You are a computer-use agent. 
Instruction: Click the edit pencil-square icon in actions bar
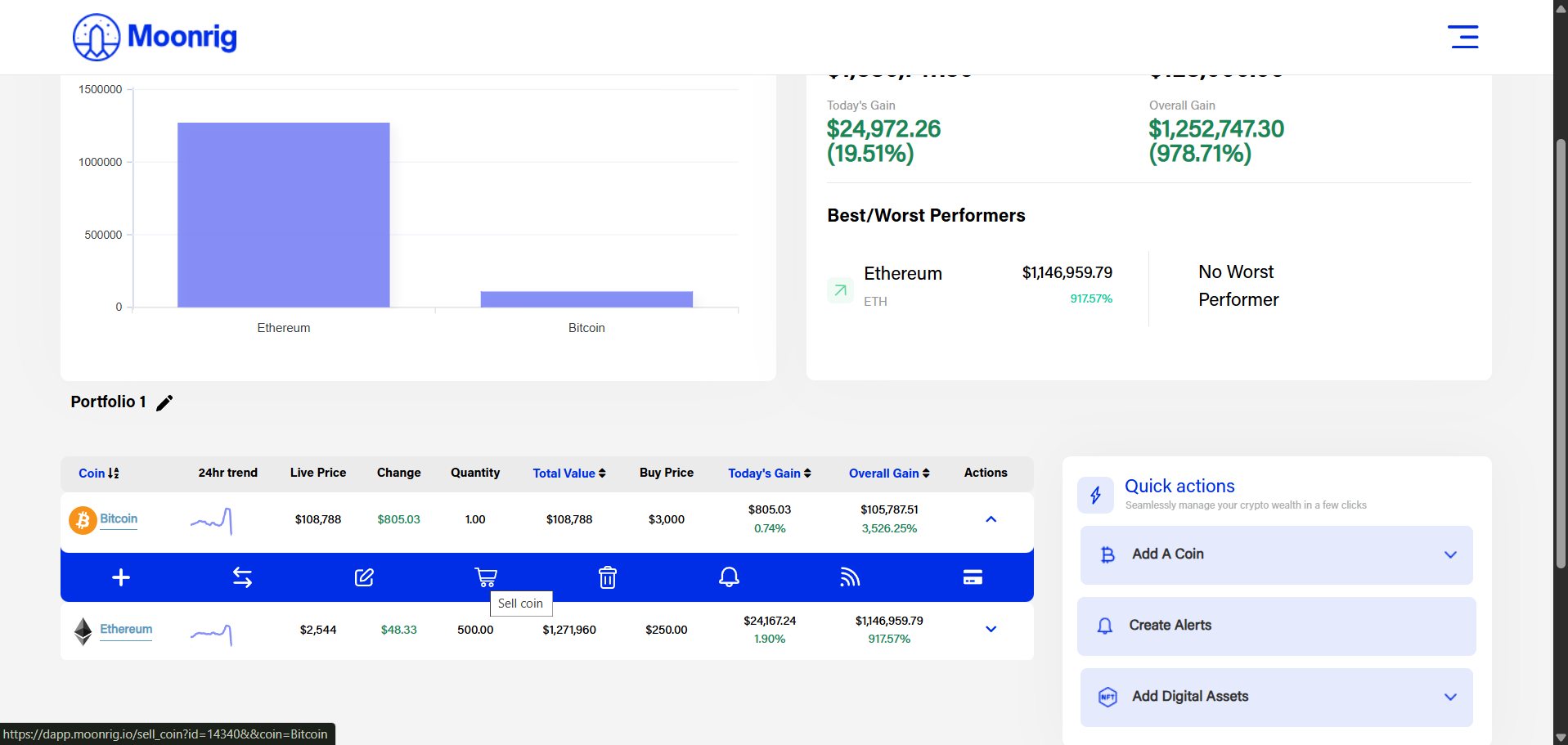point(364,577)
